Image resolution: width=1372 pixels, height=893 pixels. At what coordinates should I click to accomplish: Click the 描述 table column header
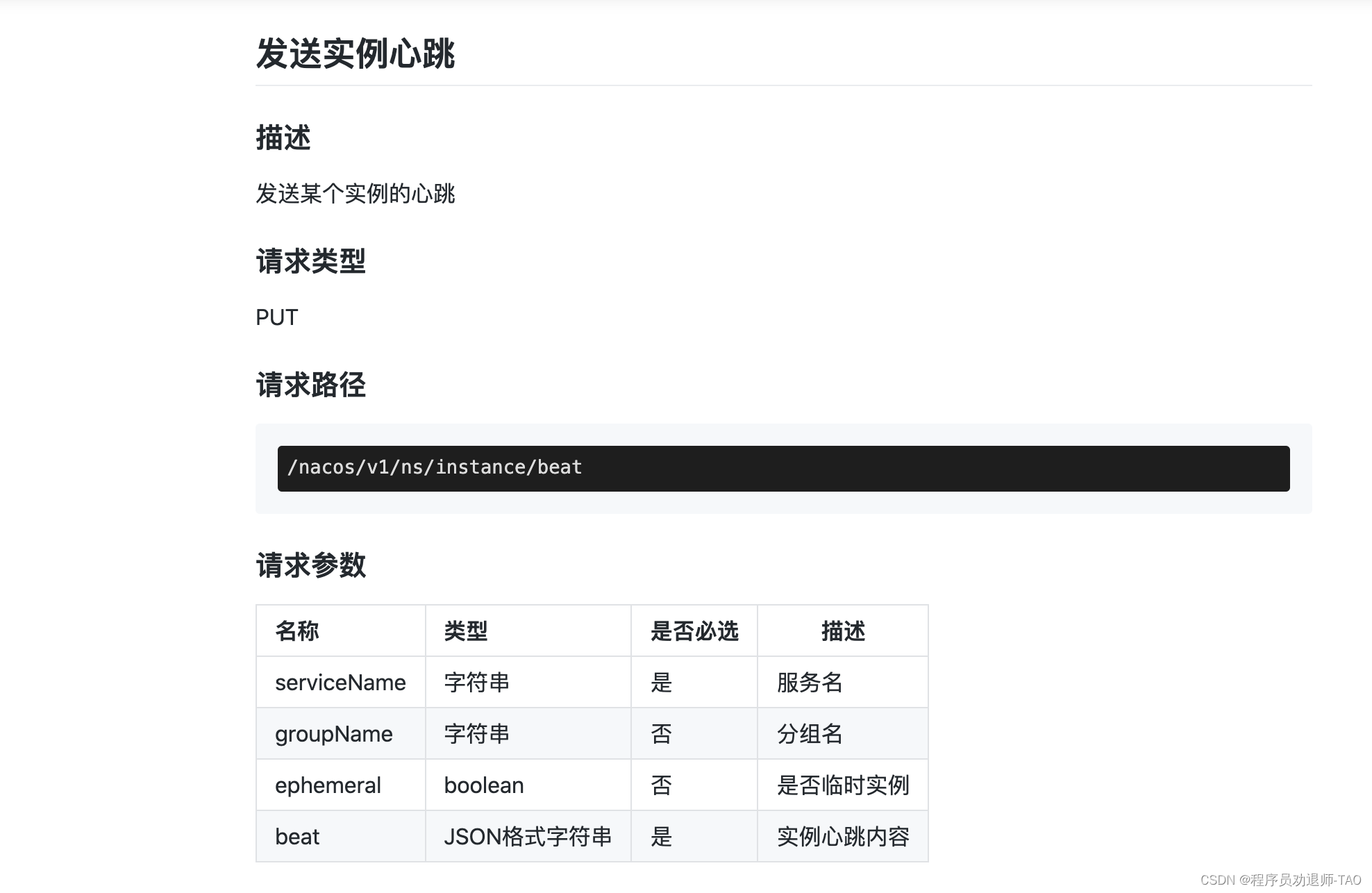pos(843,631)
